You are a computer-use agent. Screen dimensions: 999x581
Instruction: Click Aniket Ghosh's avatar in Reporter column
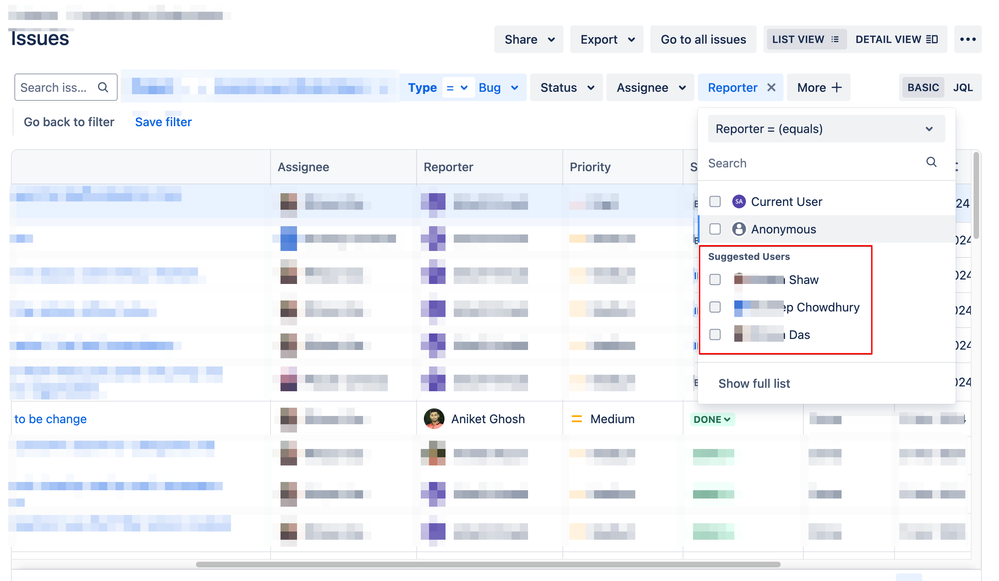(x=434, y=419)
